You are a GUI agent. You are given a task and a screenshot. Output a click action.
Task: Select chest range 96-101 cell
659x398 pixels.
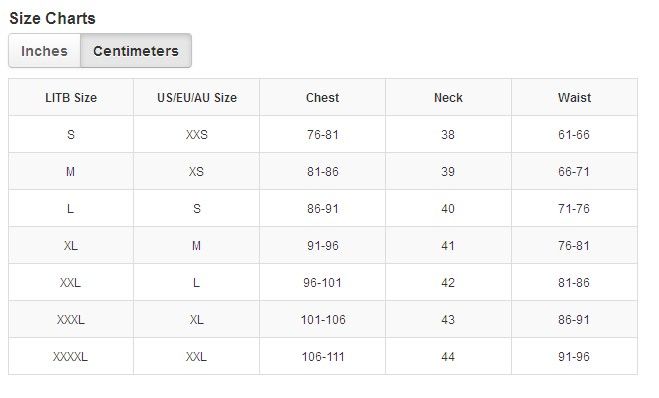322,282
